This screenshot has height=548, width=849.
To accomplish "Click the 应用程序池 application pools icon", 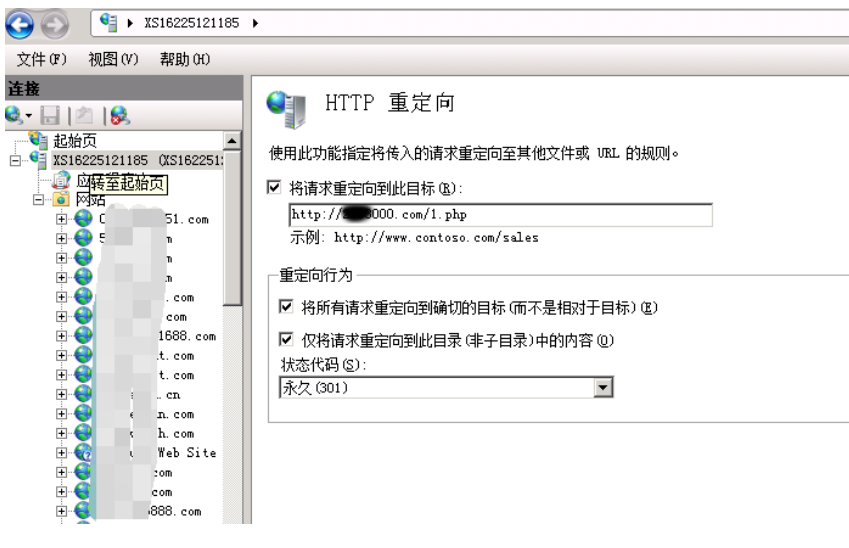I will pos(62,180).
